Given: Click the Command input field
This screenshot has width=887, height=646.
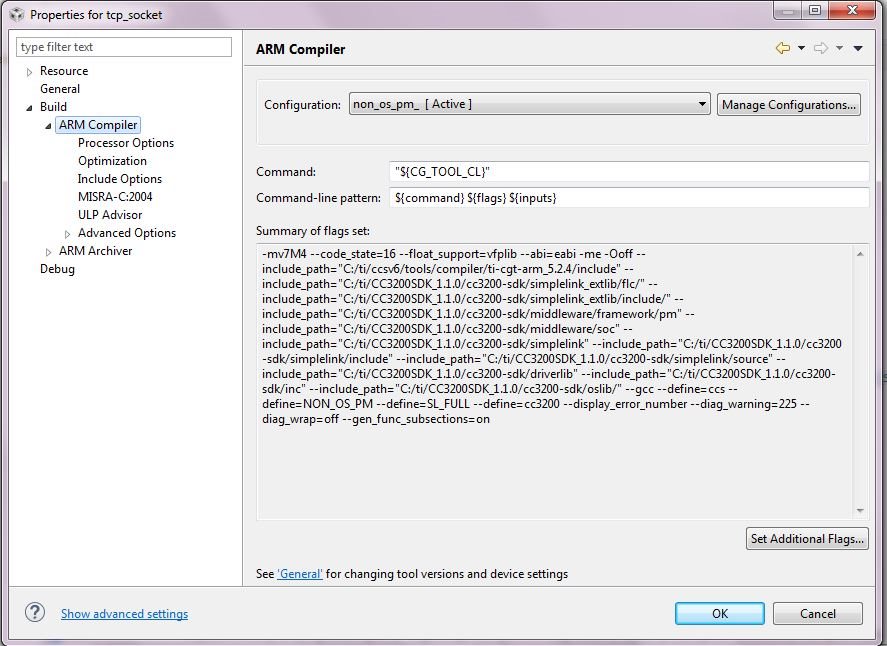Looking at the screenshot, I should (629, 171).
